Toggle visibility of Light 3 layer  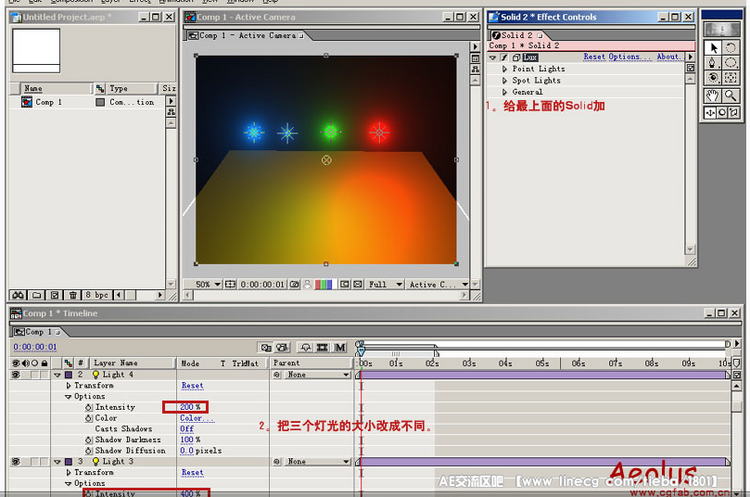(x=16, y=462)
